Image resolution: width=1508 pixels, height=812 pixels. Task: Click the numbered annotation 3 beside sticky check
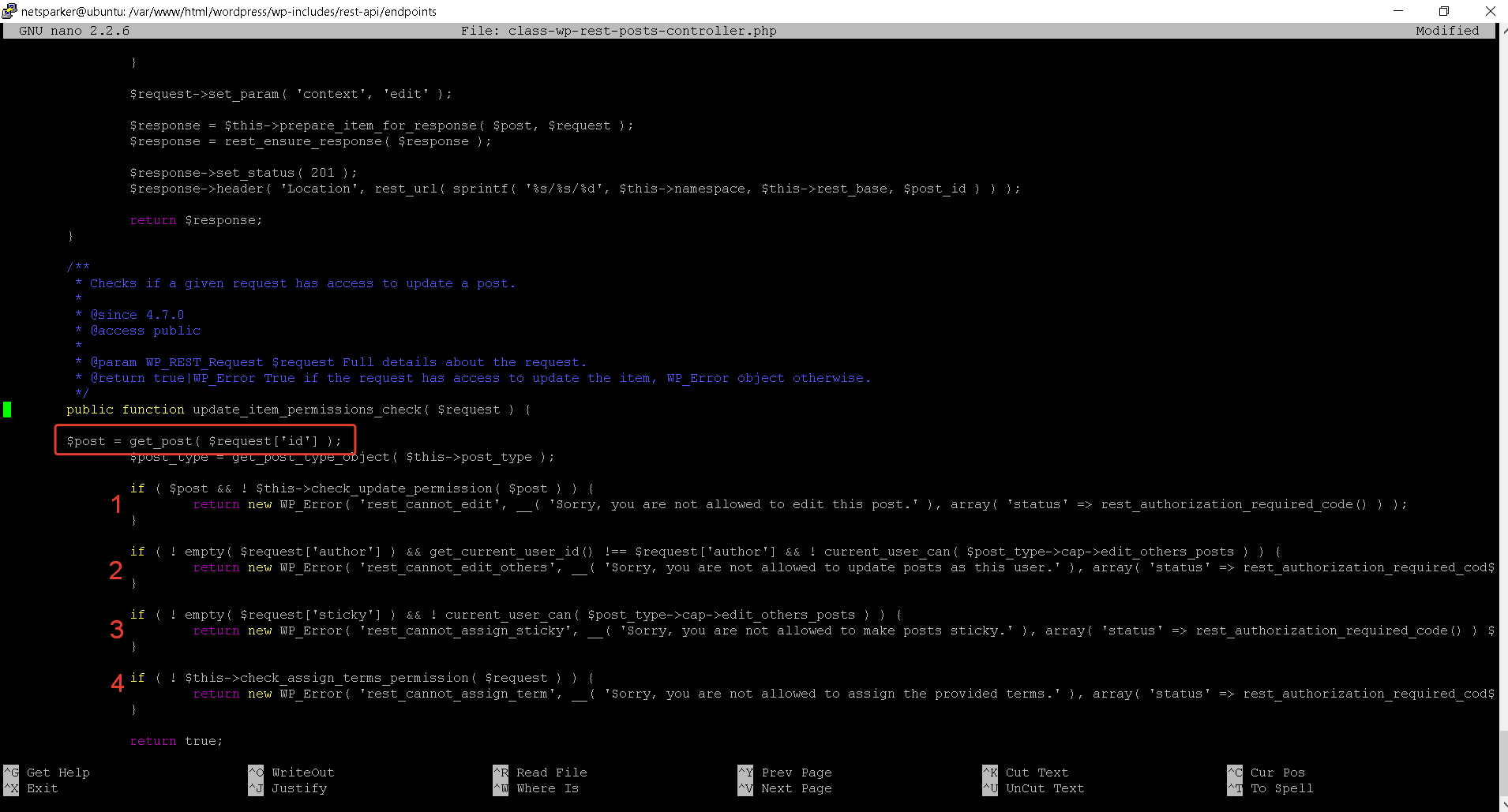117,629
